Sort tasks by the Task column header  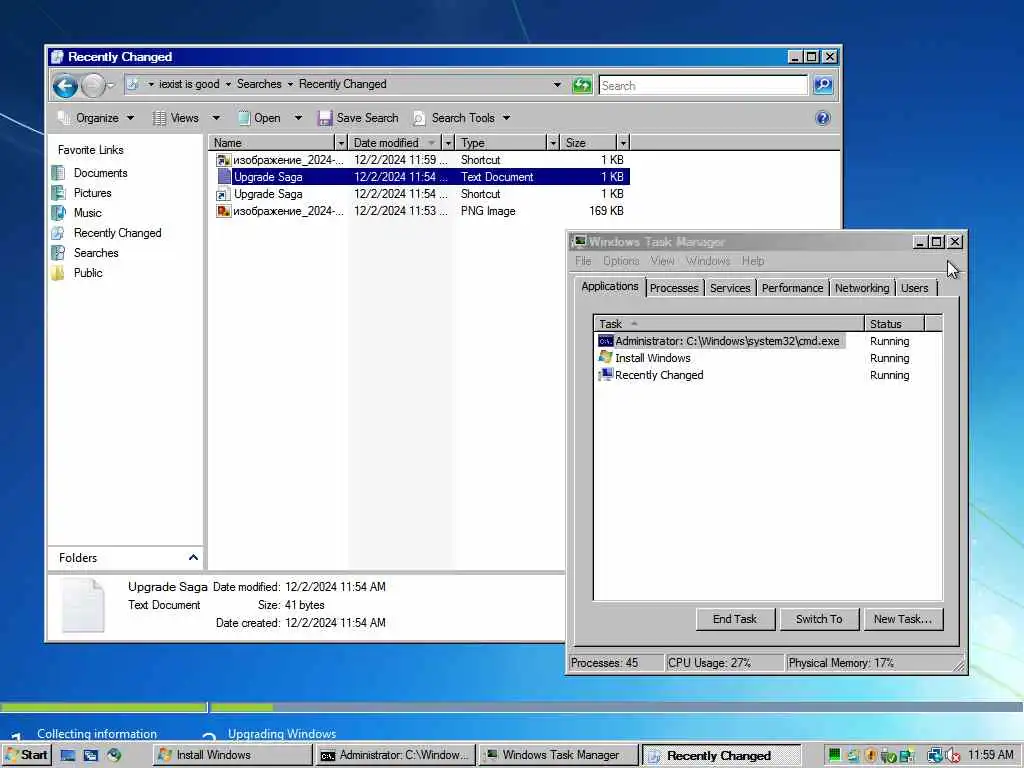pos(729,324)
